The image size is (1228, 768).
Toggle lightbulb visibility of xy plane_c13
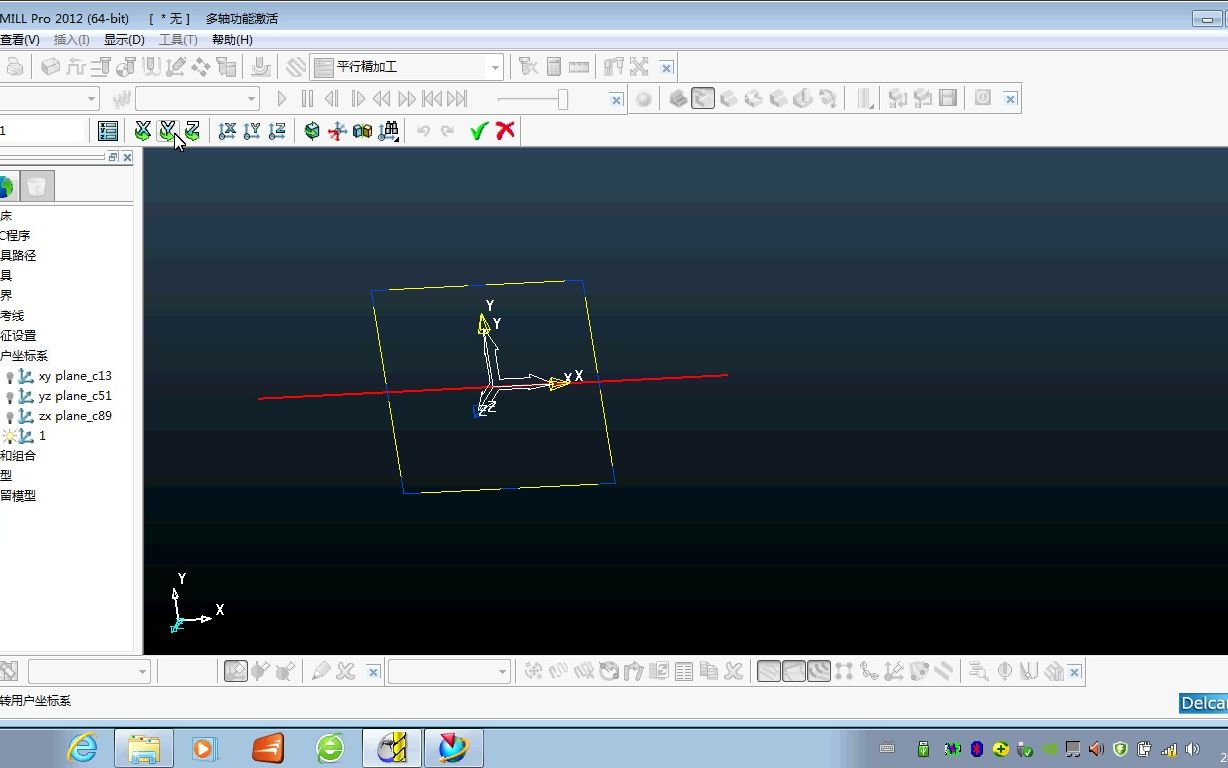(x=10, y=377)
